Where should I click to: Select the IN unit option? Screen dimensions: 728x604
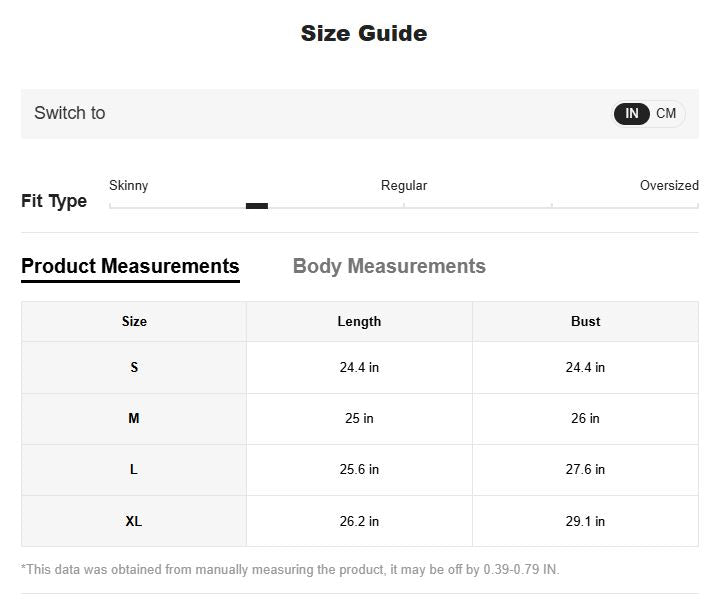(632, 113)
